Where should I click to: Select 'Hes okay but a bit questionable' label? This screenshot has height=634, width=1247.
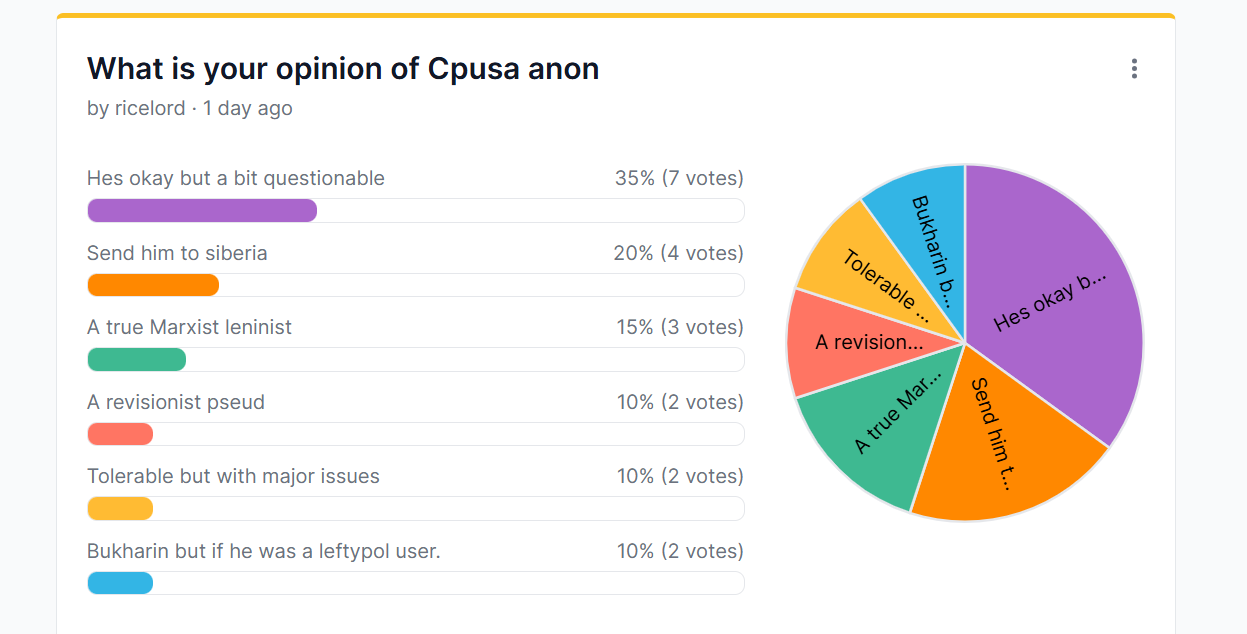(x=236, y=179)
